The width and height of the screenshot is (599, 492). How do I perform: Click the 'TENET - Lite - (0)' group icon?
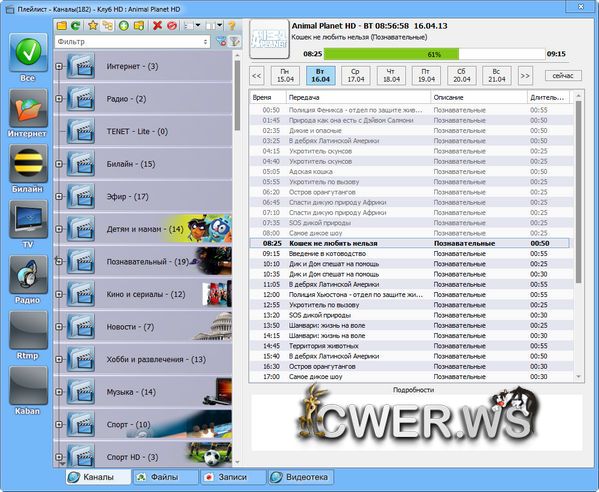[x=81, y=131]
